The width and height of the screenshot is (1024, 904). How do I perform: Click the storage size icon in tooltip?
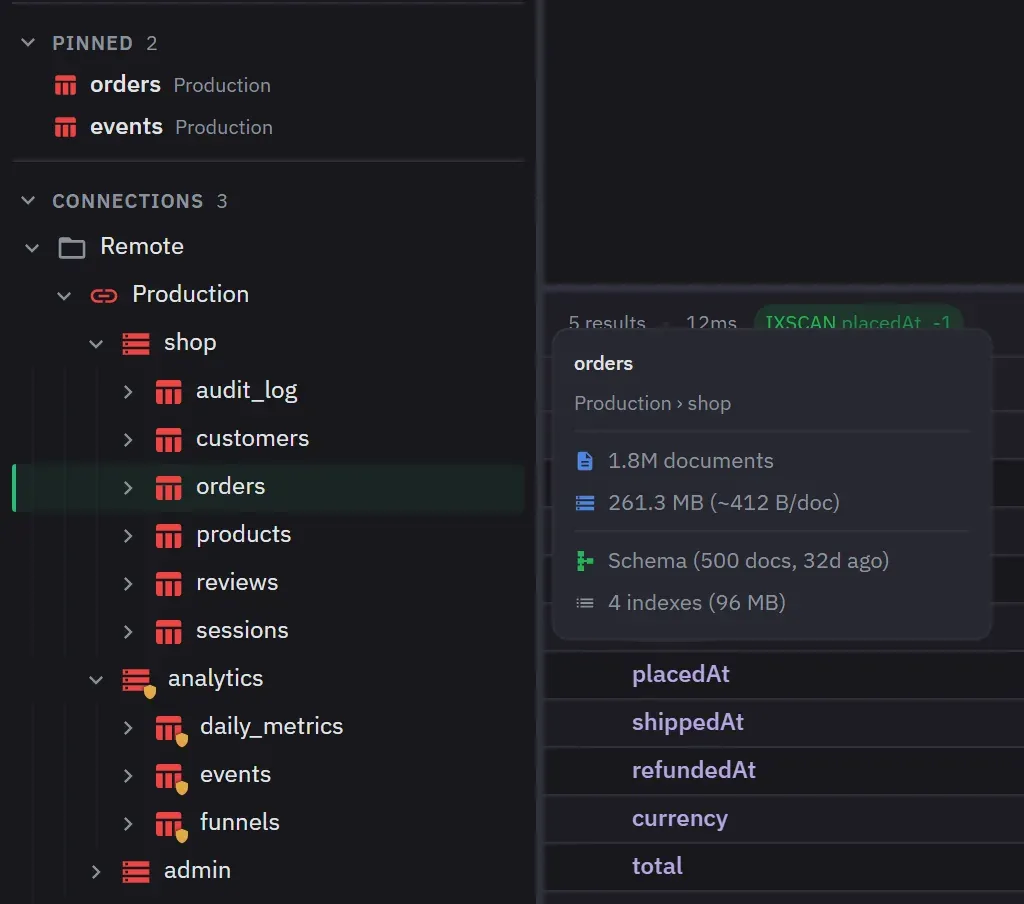585,503
